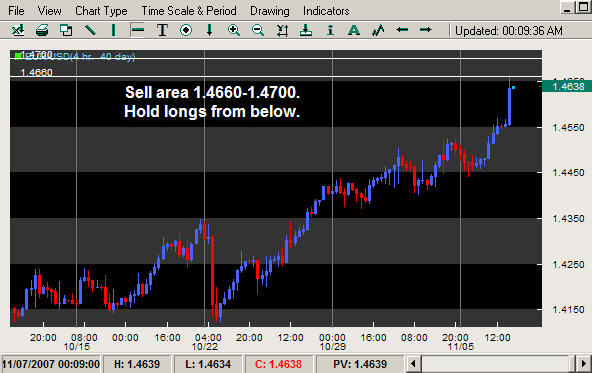Viewport: 592px width, 373px height.
Task: Open the Time Scale & Period menu
Action: click(189, 11)
